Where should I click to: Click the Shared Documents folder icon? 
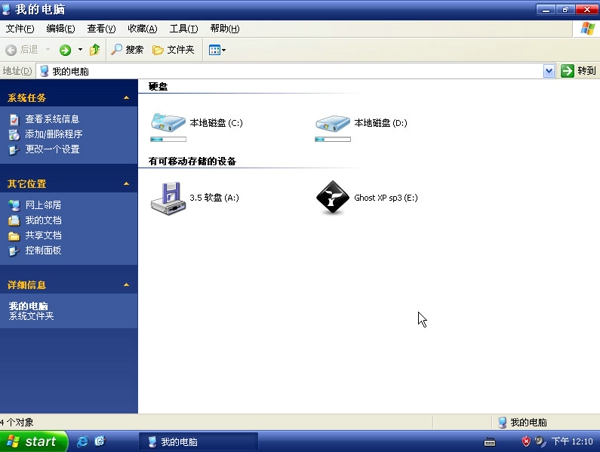pyautogui.click(x=14, y=236)
